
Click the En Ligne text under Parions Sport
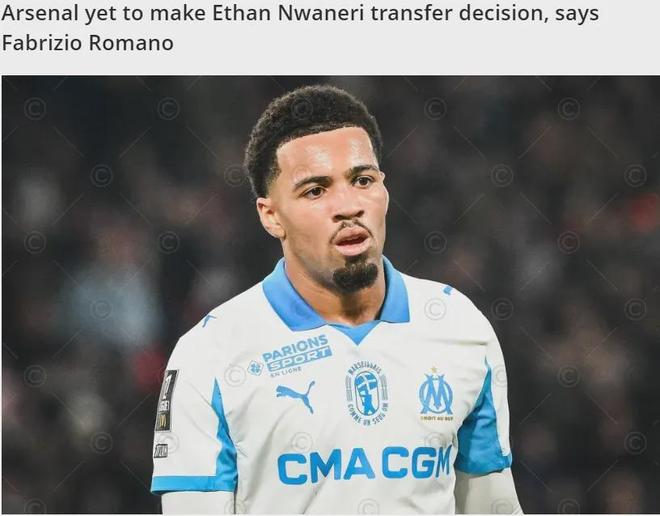[286, 371]
